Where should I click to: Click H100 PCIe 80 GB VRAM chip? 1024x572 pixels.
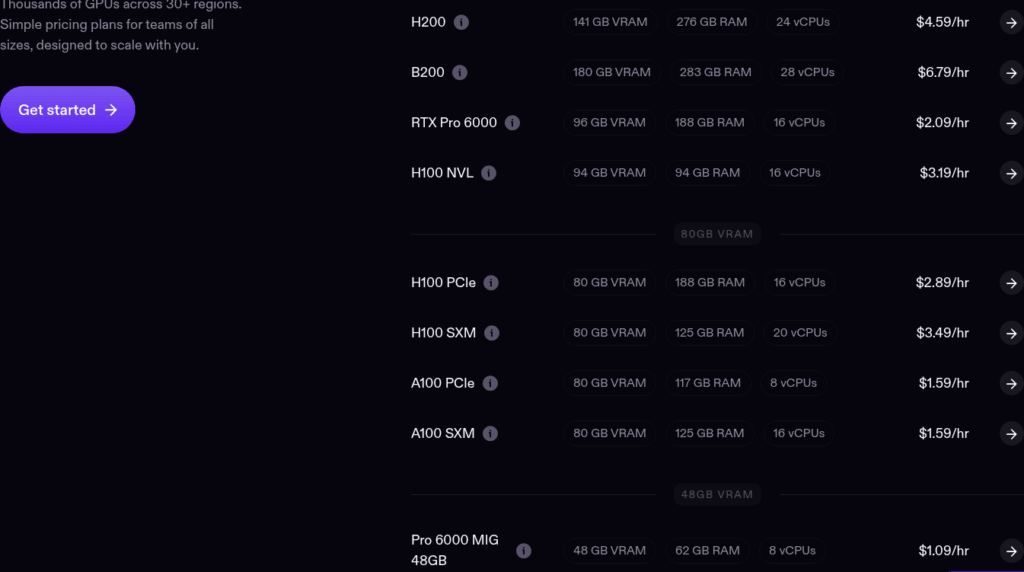click(x=609, y=283)
